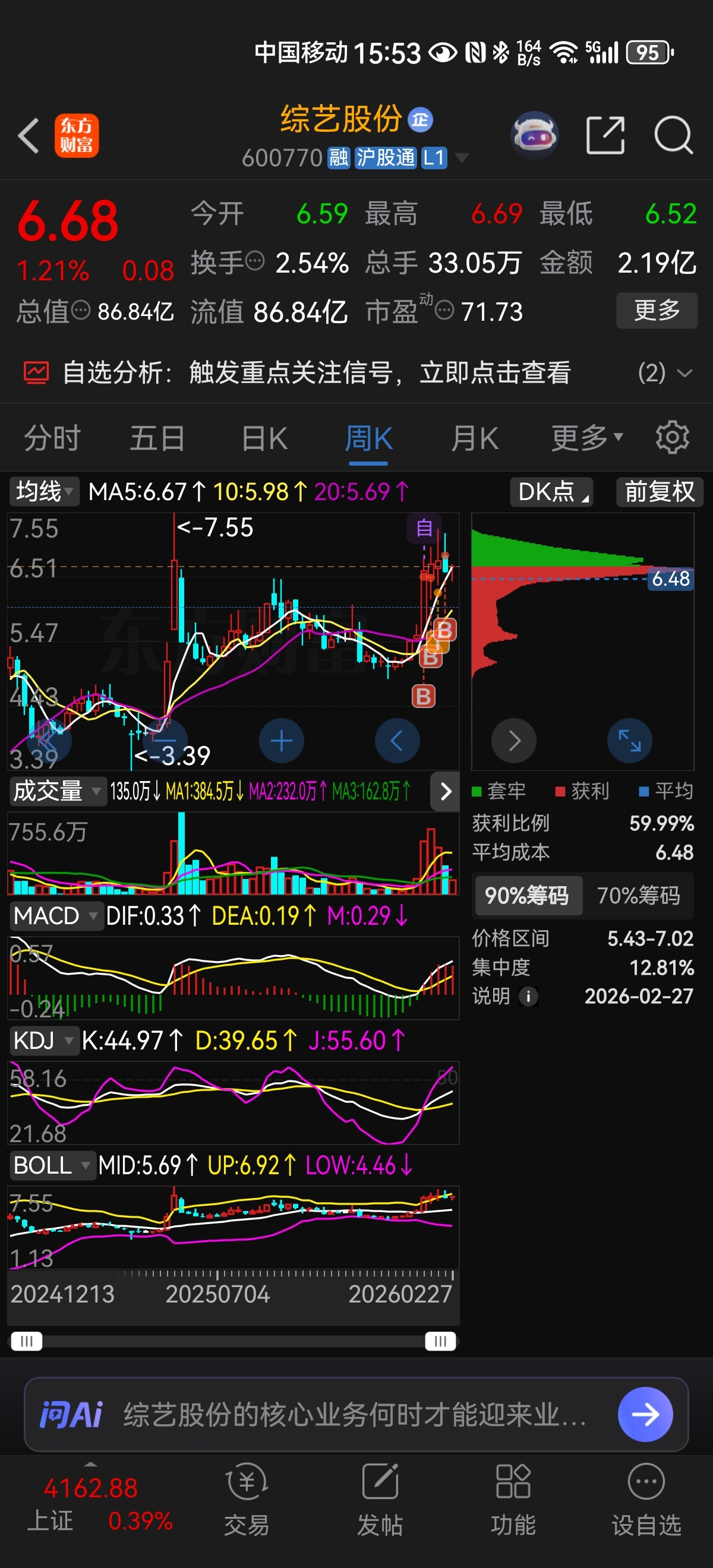Image resolution: width=713 pixels, height=1568 pixels.
Task: Tap the L1 level tag
Action: point(434,158)
